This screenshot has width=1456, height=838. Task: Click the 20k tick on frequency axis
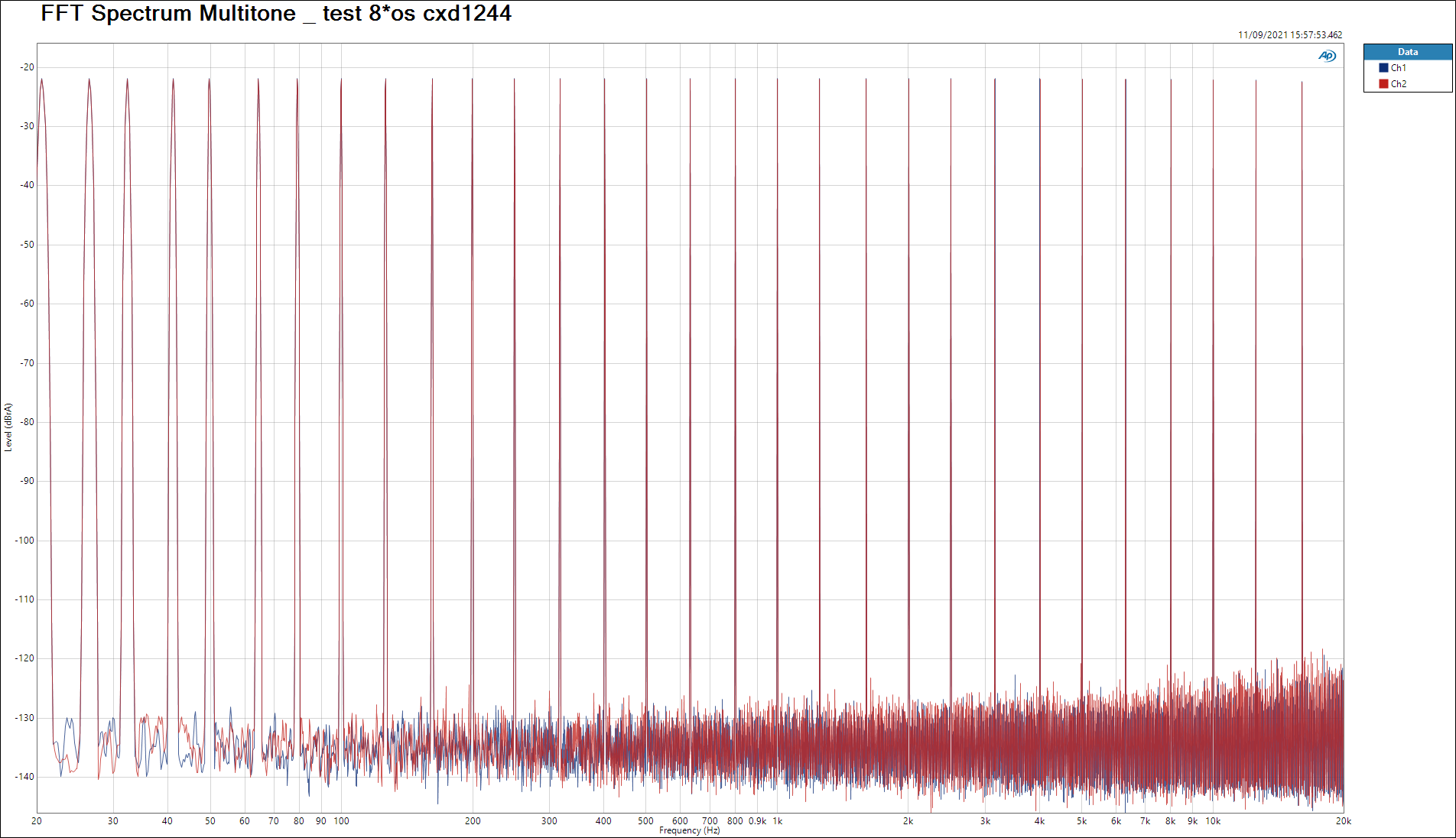point(1343,821)
